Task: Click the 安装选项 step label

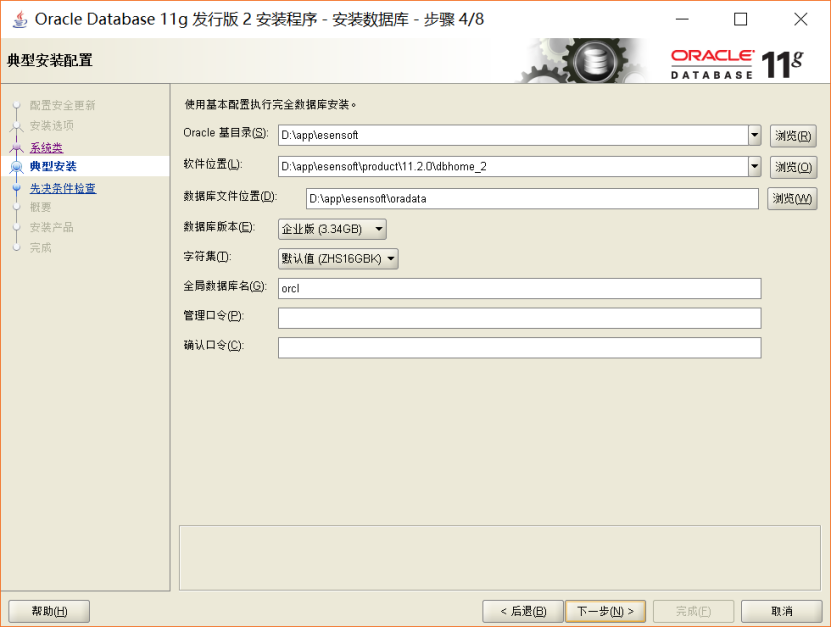Action: click(x=51, y=126)
